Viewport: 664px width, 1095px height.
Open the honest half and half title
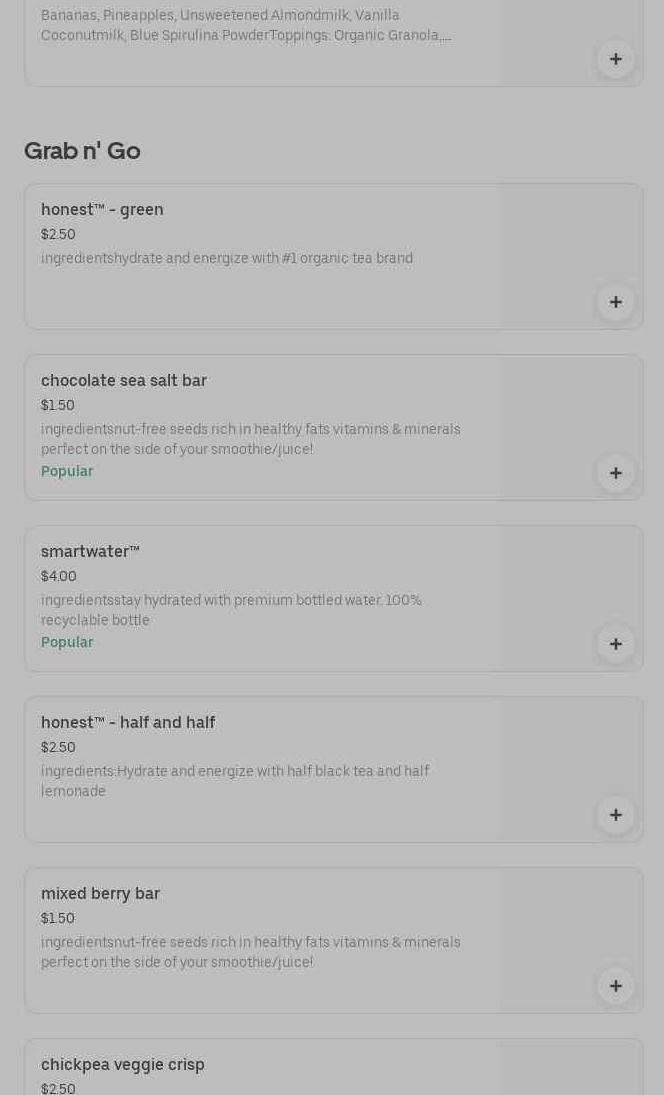tap(128, 723)
